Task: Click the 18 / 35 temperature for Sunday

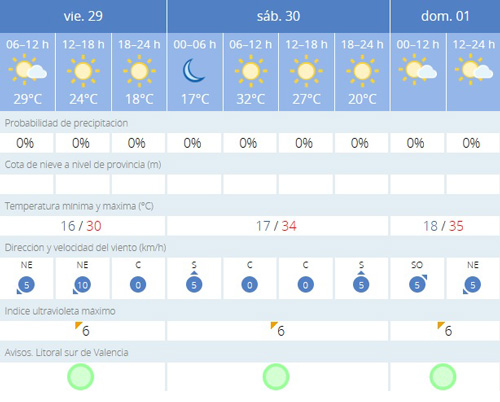Action: 443,226
